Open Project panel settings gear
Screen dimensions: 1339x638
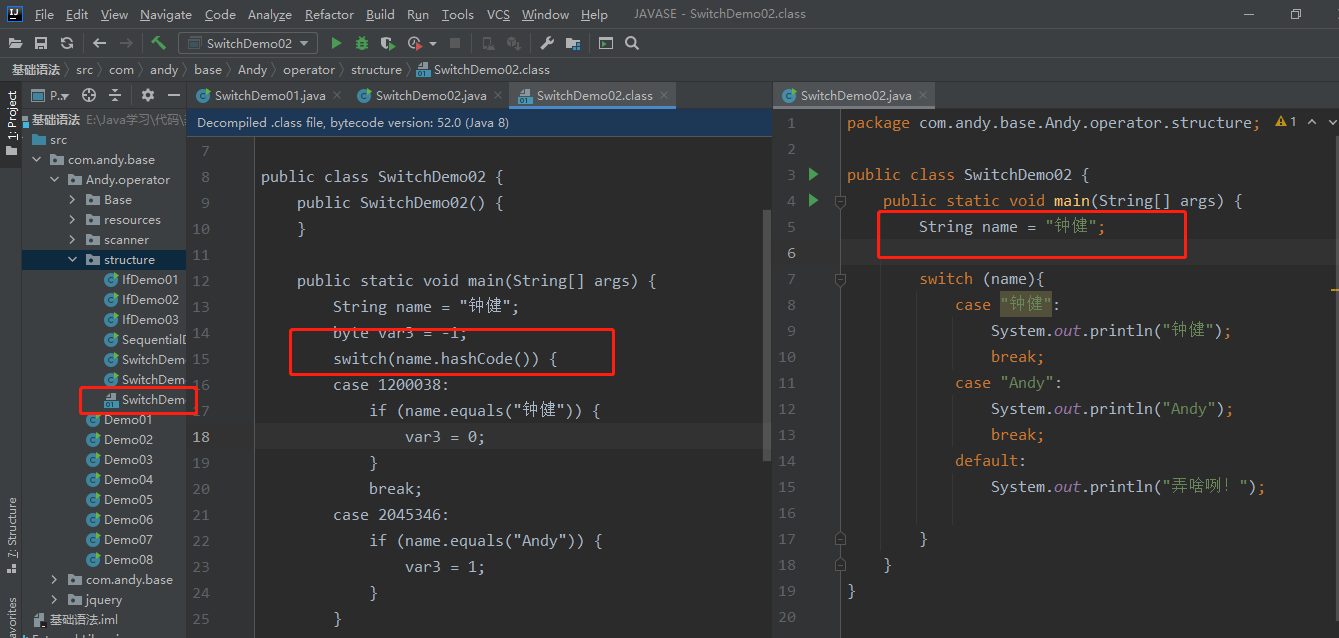[x=148, y=95]
